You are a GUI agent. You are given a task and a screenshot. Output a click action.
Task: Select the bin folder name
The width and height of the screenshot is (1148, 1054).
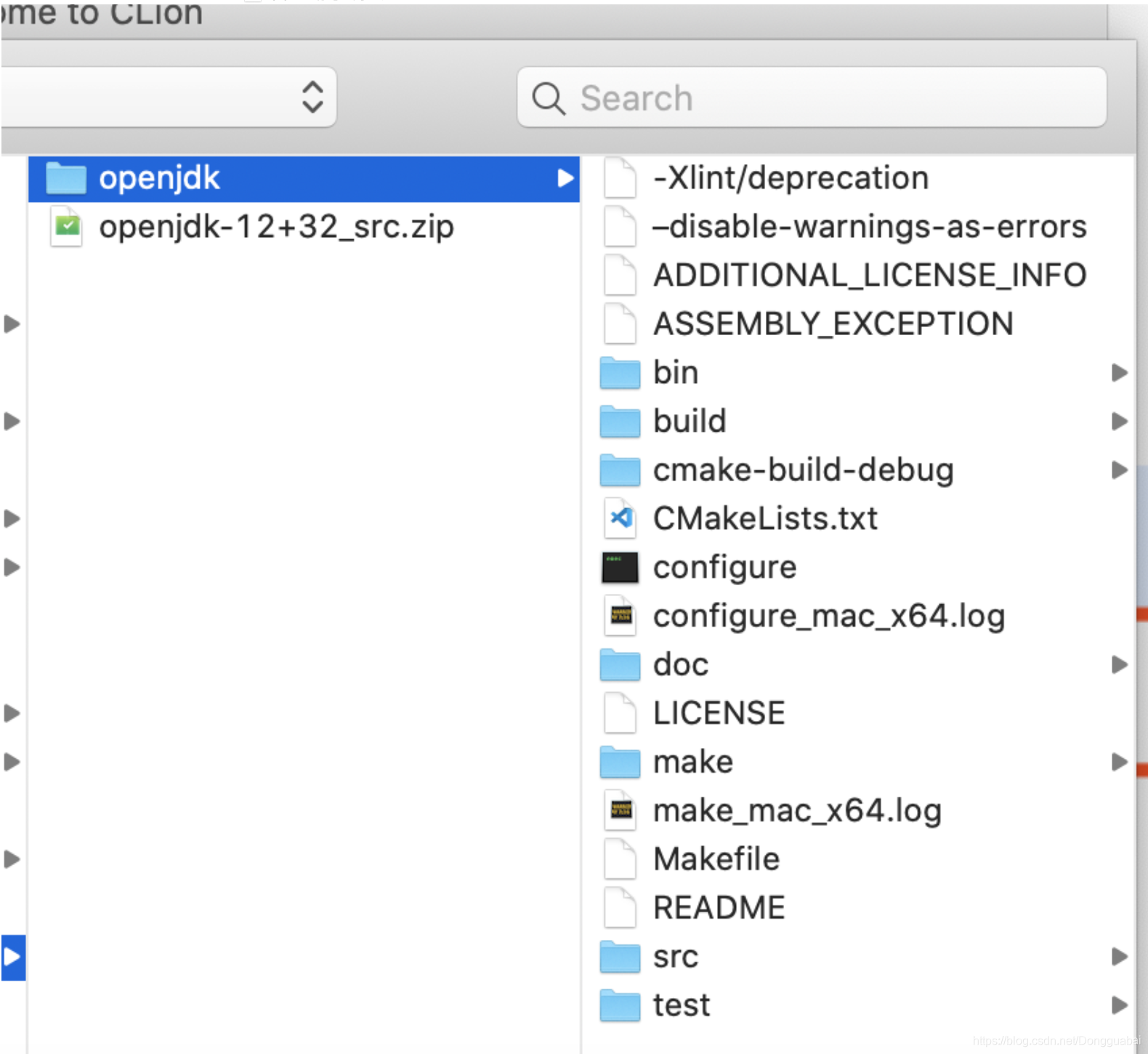[676, 373]
